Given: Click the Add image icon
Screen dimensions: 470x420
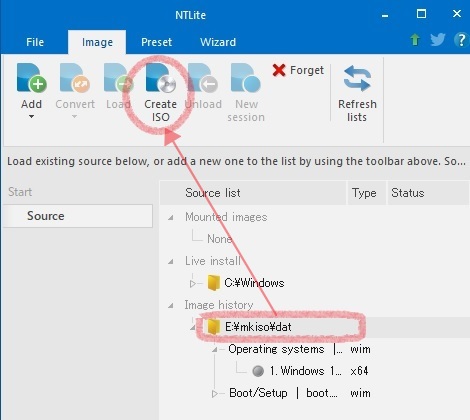Looking at the screenshot, I should [32, 78].
